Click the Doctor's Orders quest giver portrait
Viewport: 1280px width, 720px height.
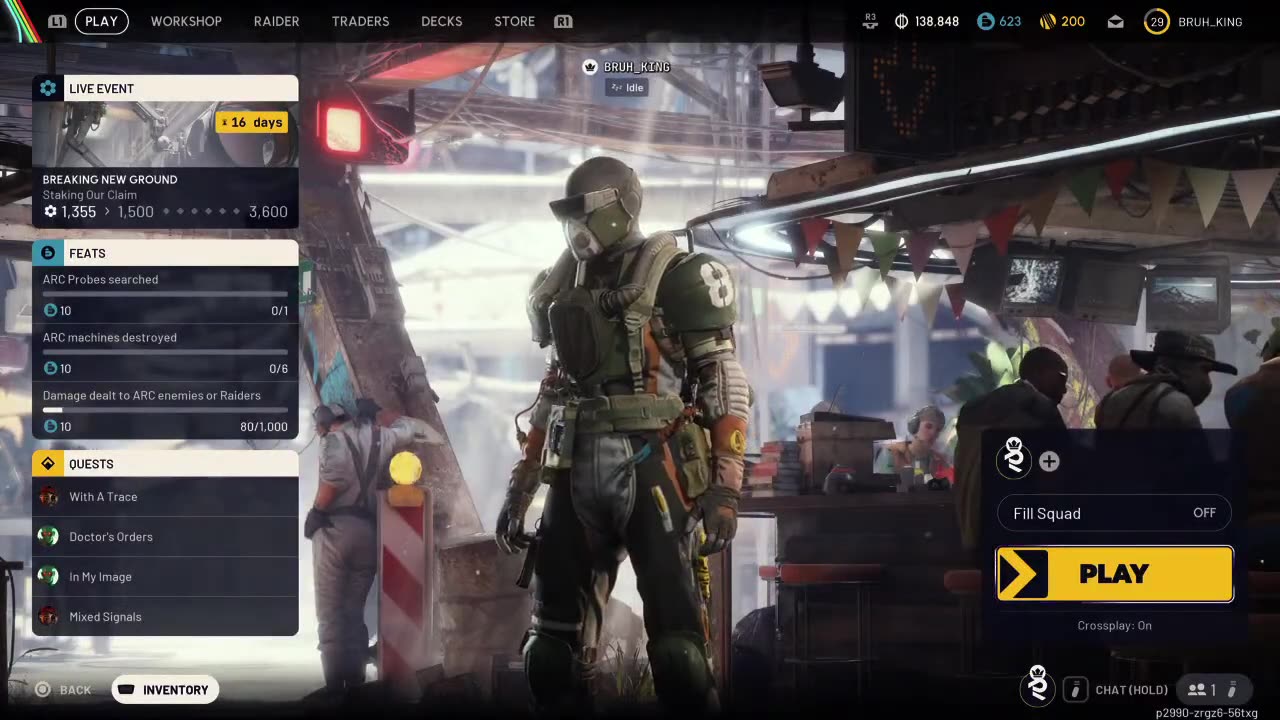click(x=48, y=537)
